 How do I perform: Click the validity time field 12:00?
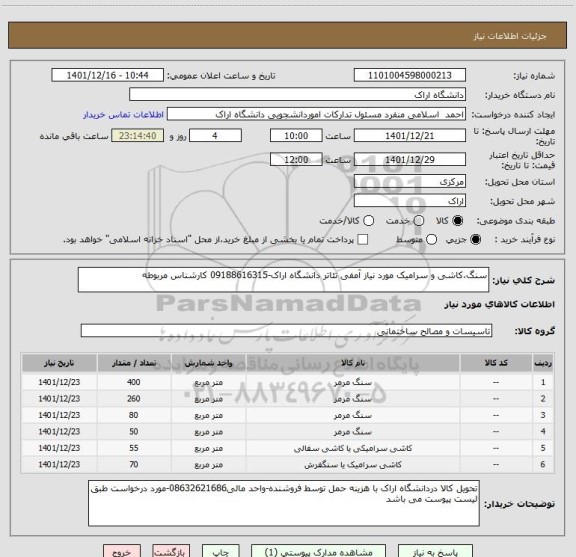[x=296, y=159]
